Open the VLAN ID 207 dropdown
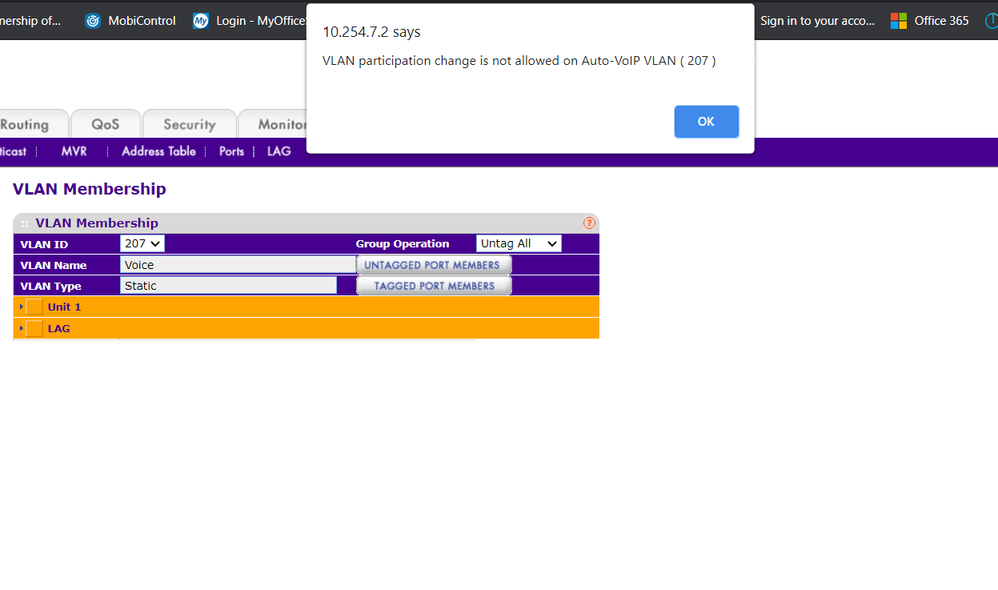Viewport: 998px width, 590px height. click(142, 244)
